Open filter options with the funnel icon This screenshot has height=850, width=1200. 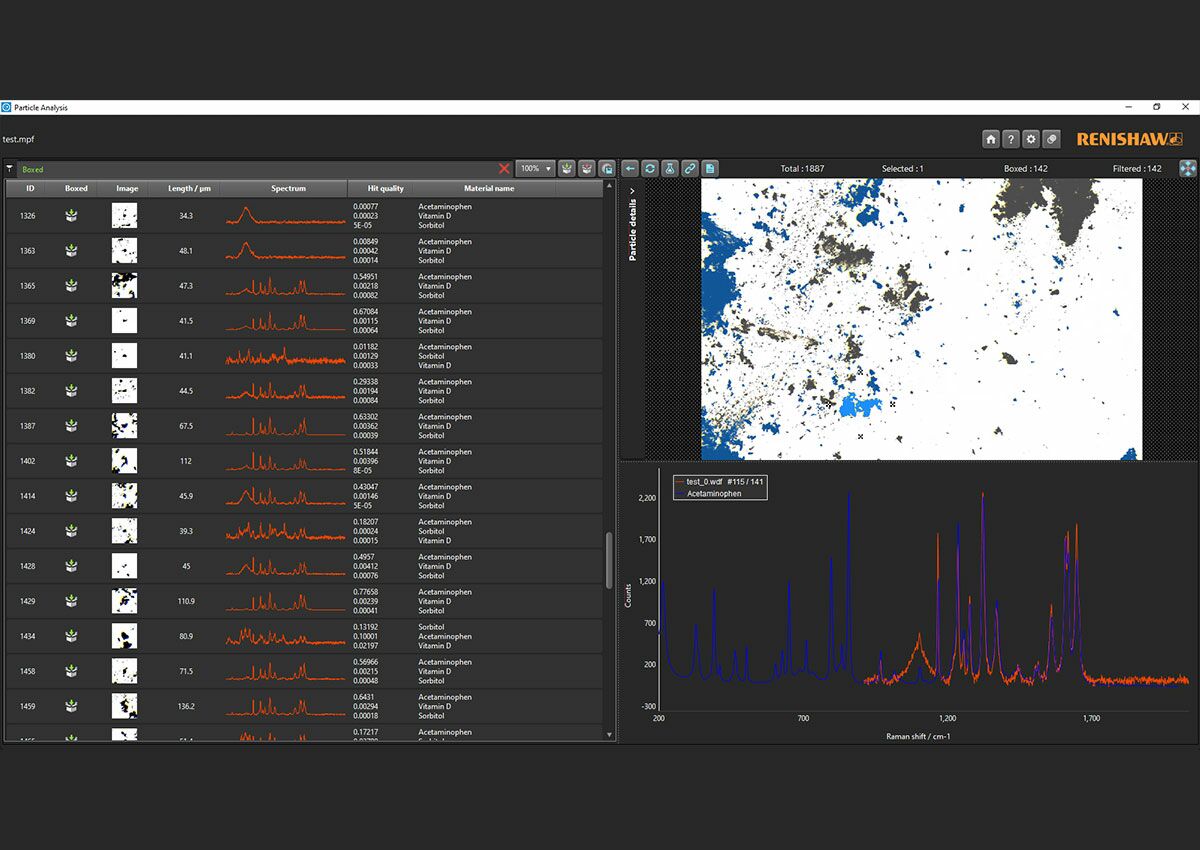point(9,168)
